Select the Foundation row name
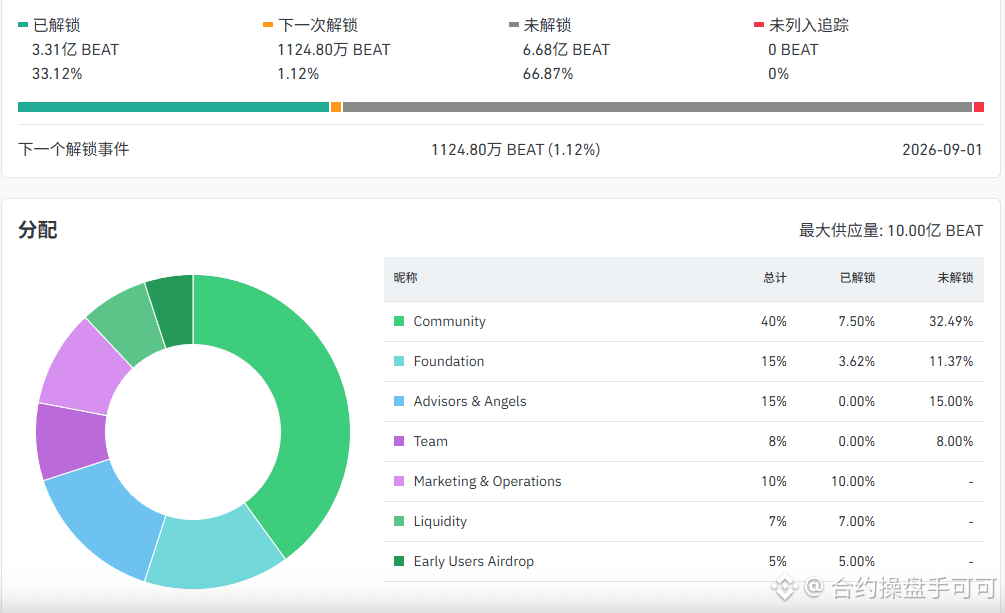1005x613 pixels. click(x=449, y=361)
